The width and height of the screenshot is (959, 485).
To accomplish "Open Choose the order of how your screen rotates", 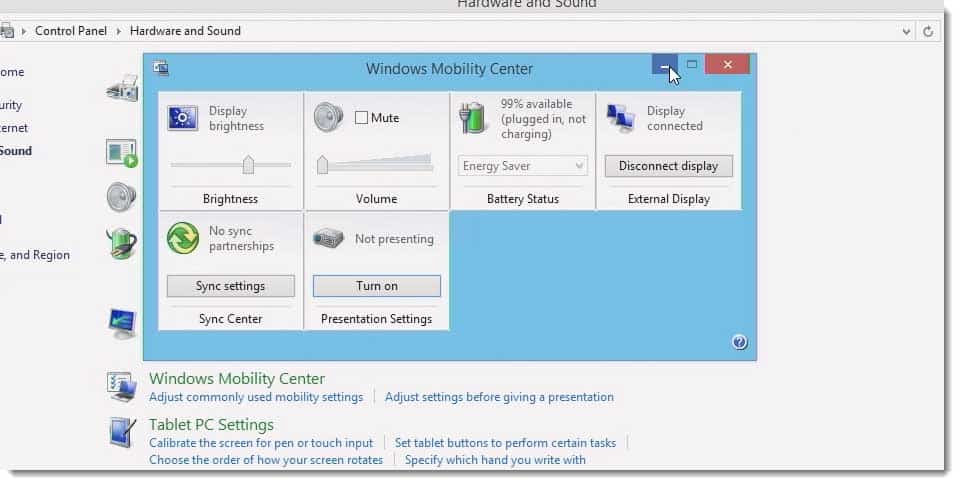I will (x=266, y=460).
